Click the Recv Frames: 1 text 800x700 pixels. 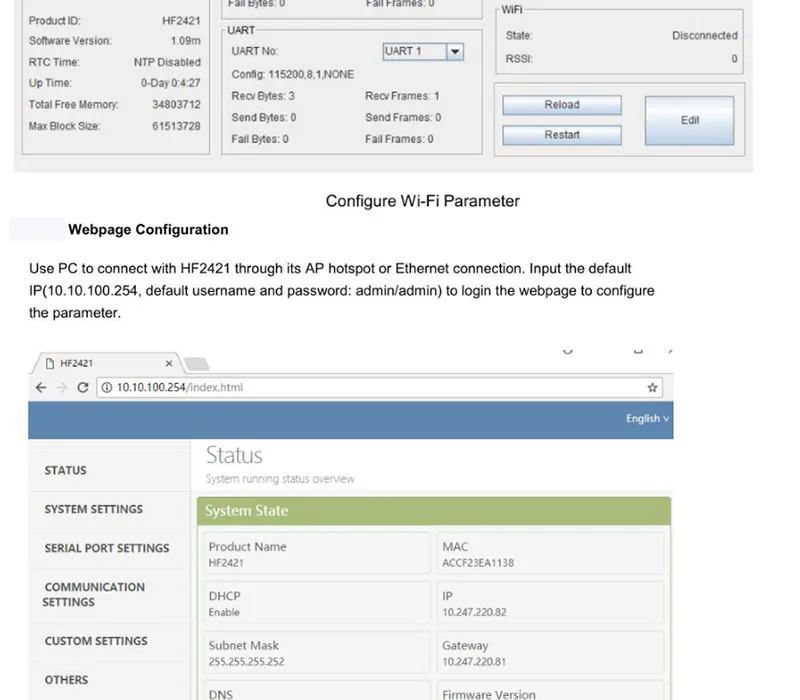(402, 96)
